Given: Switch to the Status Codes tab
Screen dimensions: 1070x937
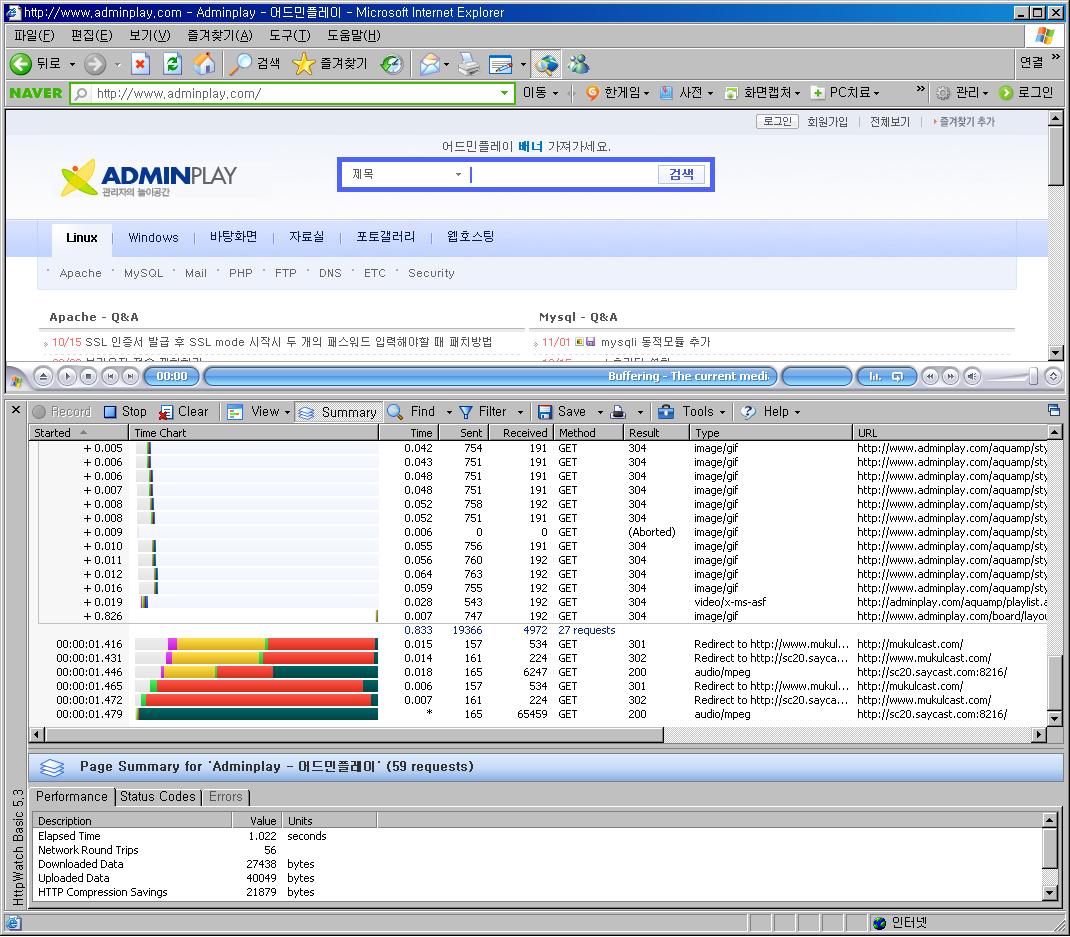Looking at the screenshot, I should [x=157, y=797].
